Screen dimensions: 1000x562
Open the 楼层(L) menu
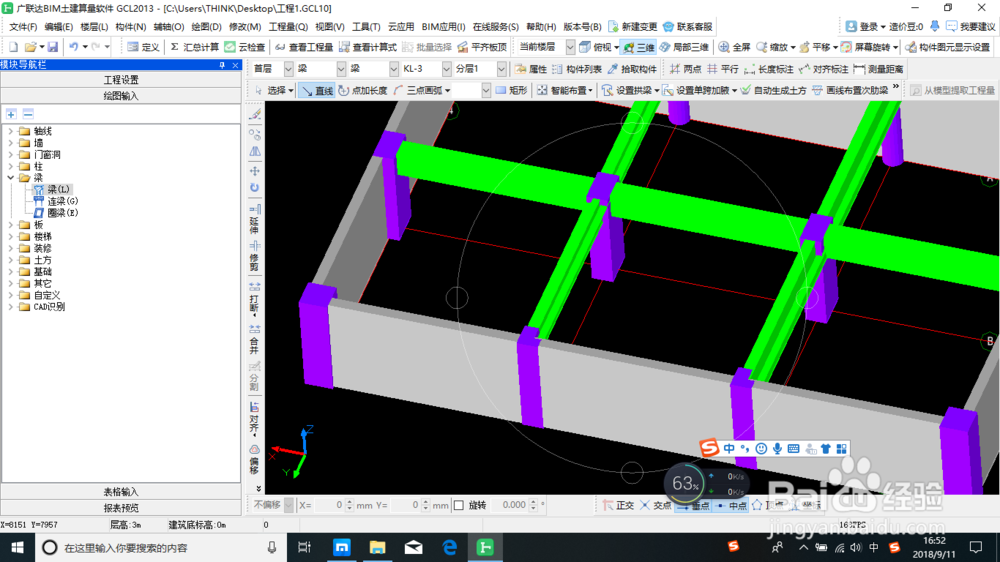click(x=94, y=27)
